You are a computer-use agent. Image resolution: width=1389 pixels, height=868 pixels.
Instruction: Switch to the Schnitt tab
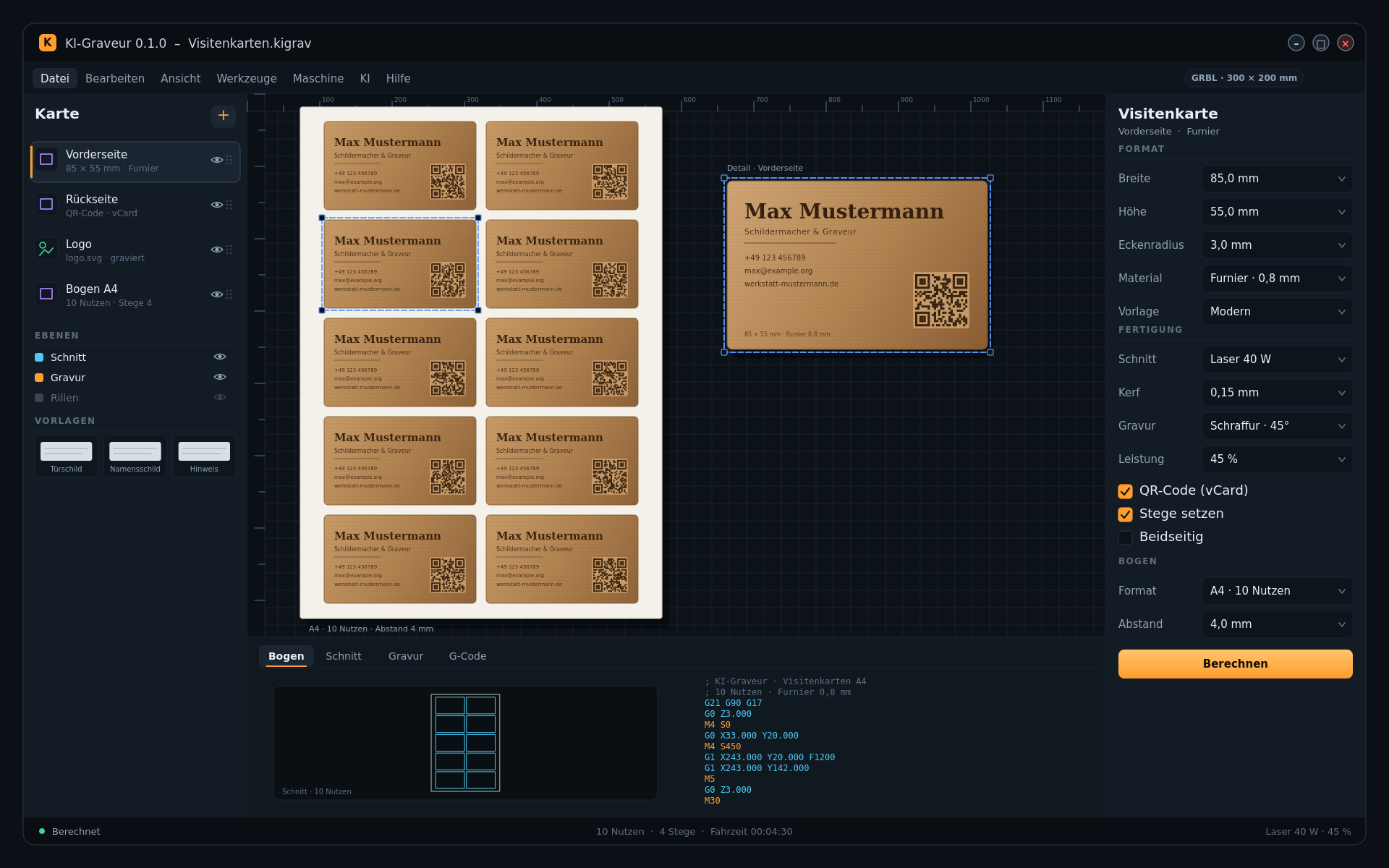344,656
